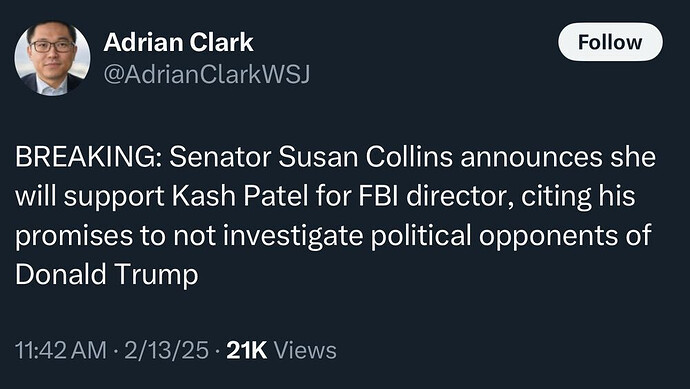The width and height of the screenshot is (690, 389).
Task: Click the word support in the post
Action: coord(114,198)
